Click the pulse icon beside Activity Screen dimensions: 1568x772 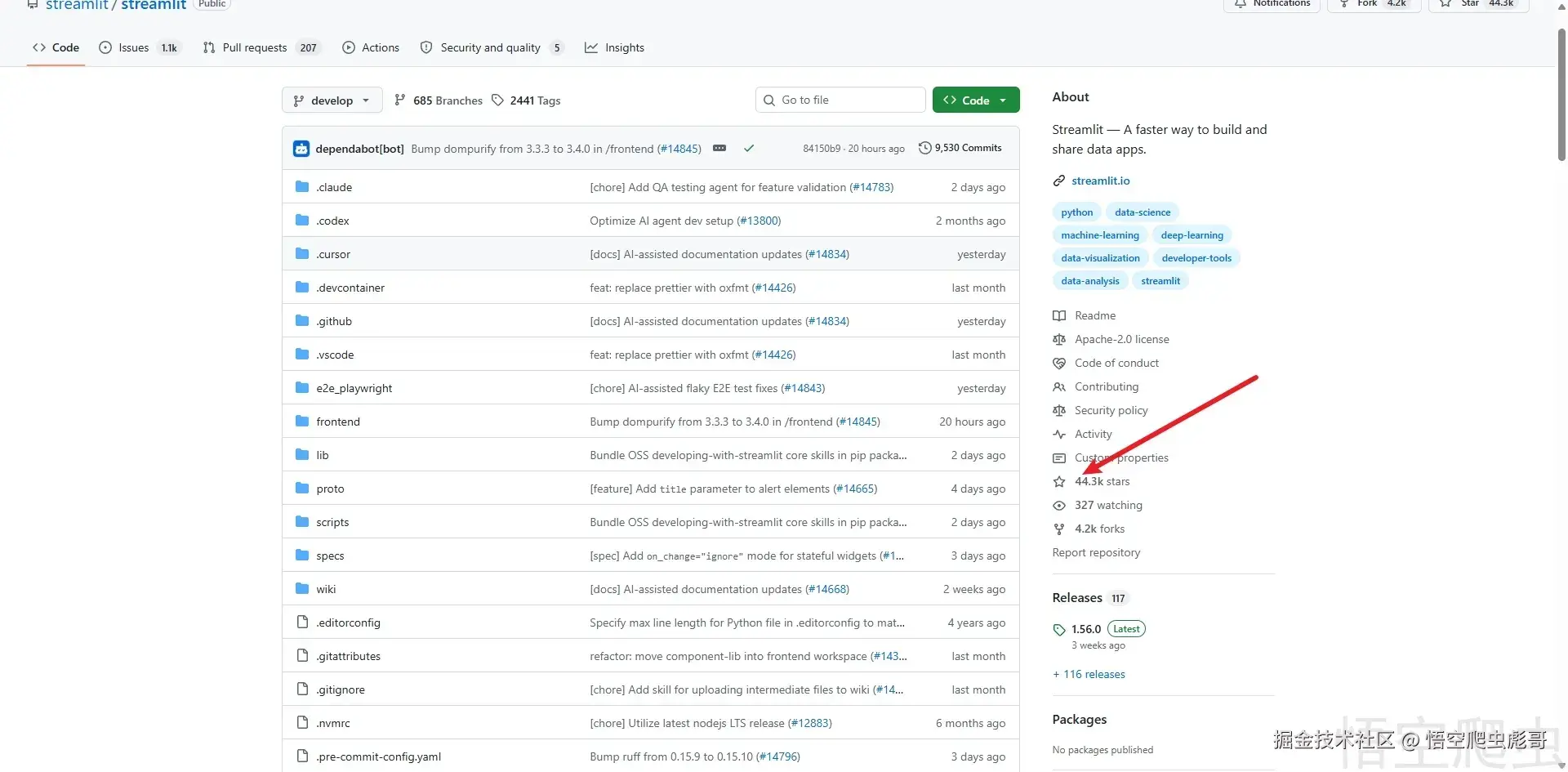(1059, 435)
